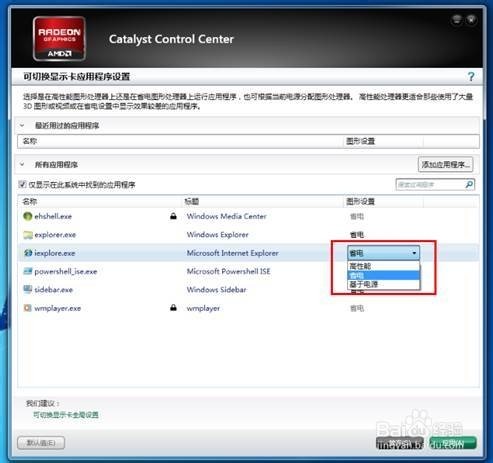Click the ehshell.exe application icon
493x463 pixels.
tap(28, 216)
